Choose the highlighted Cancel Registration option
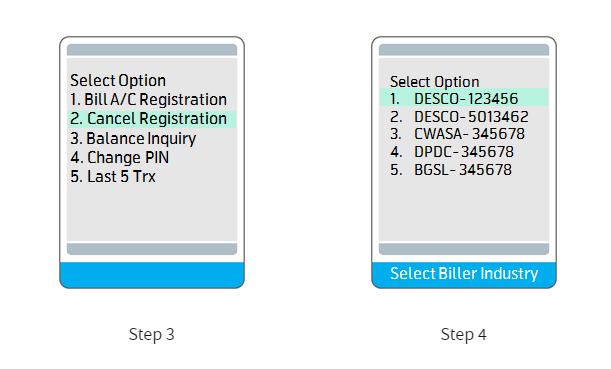 (152, 119)
